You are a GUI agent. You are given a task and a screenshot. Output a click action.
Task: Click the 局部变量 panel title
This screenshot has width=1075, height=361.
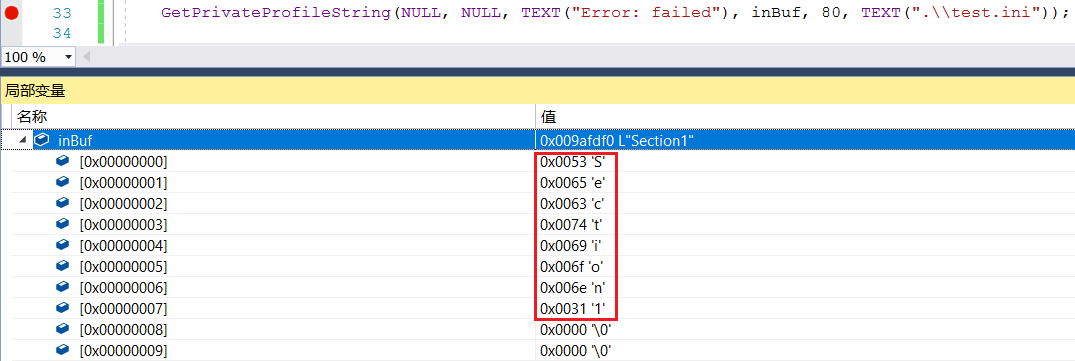tap(35, 90)
